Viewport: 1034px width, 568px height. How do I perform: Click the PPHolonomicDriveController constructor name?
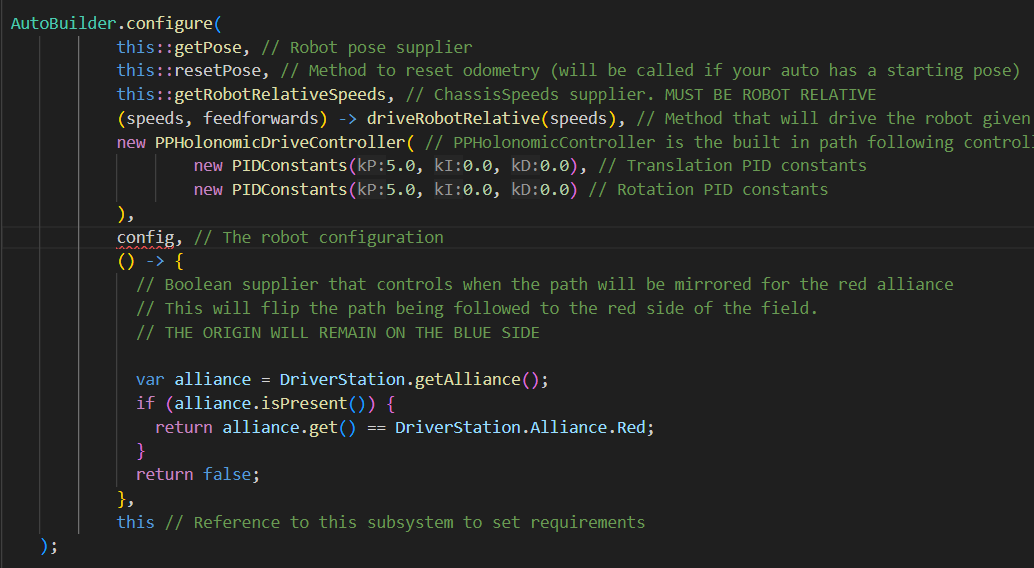(x=280, y=142)
